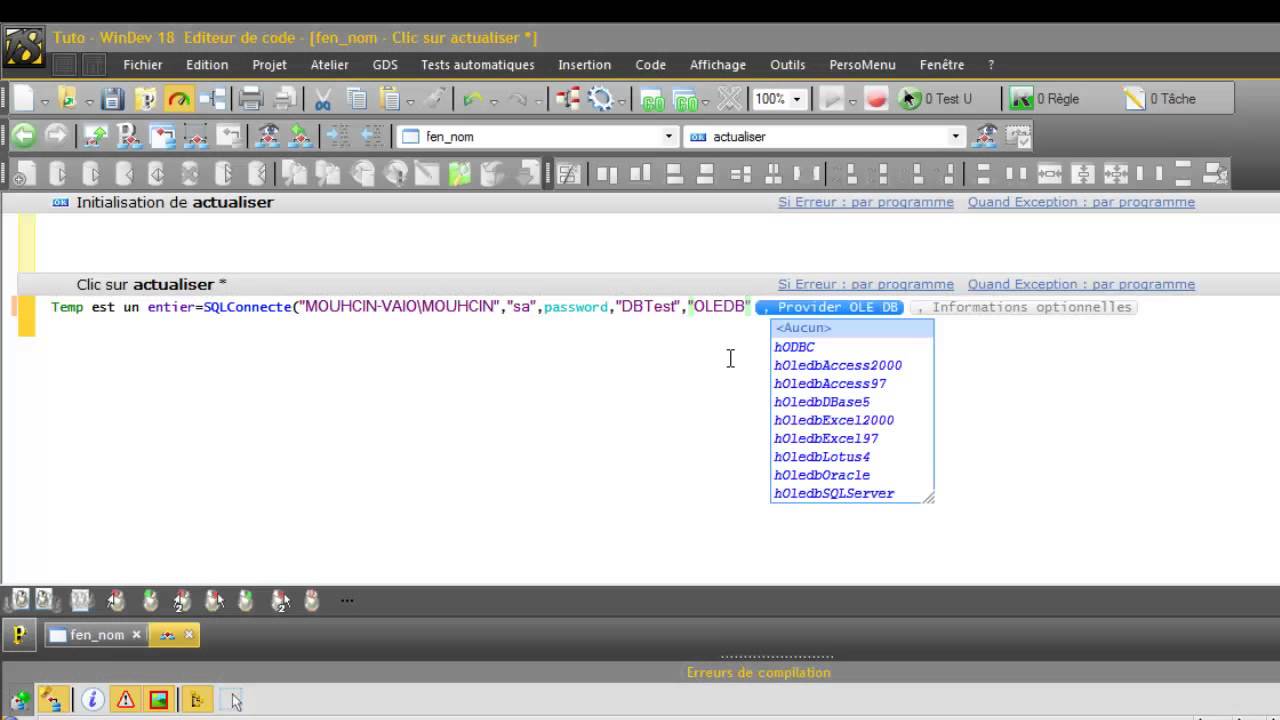Open the project dashboard gauge icon
This screenshot has width=1280, height=720.
tap(179, 98)
